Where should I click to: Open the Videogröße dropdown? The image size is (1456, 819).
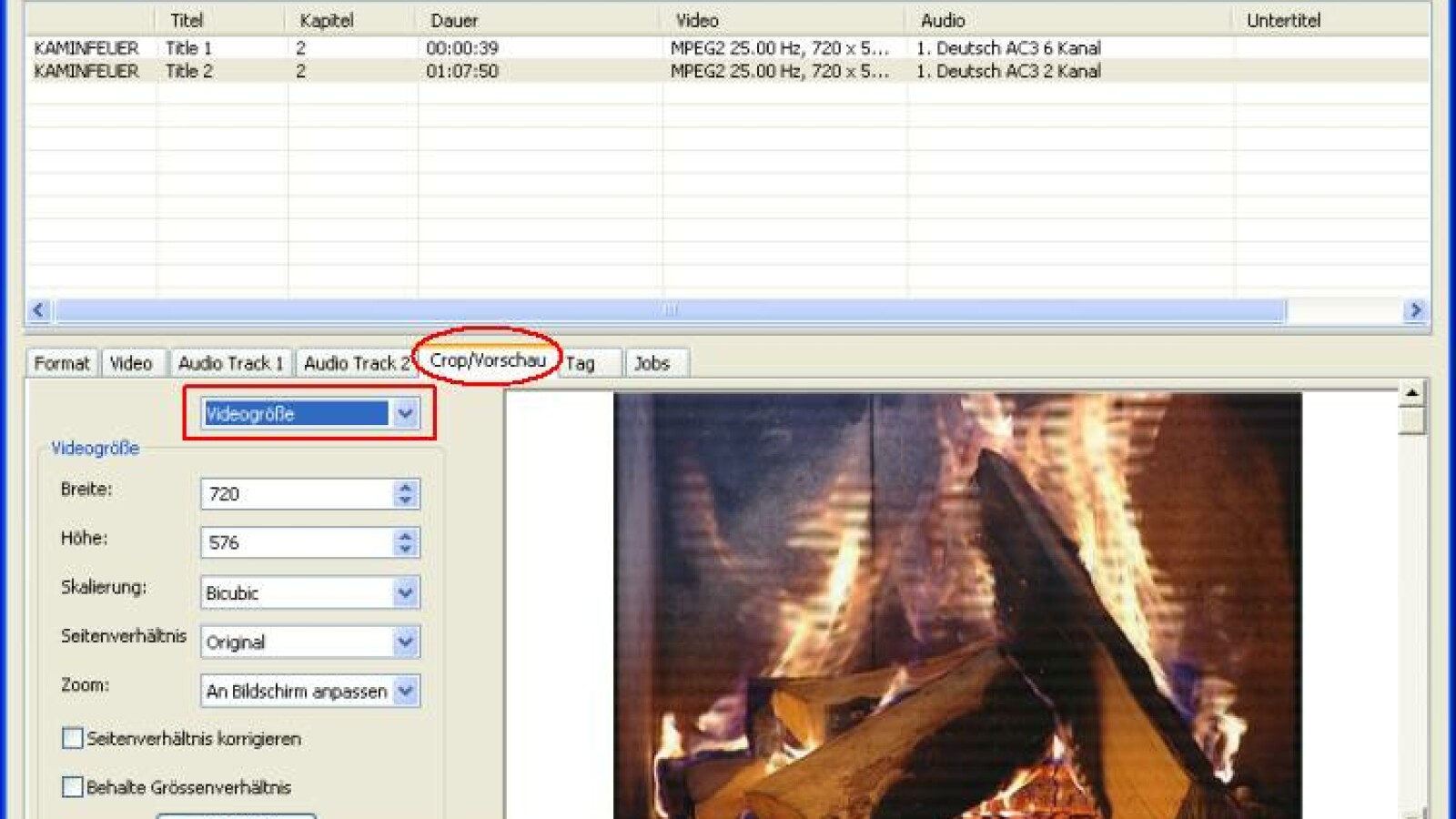pos(405,414)
